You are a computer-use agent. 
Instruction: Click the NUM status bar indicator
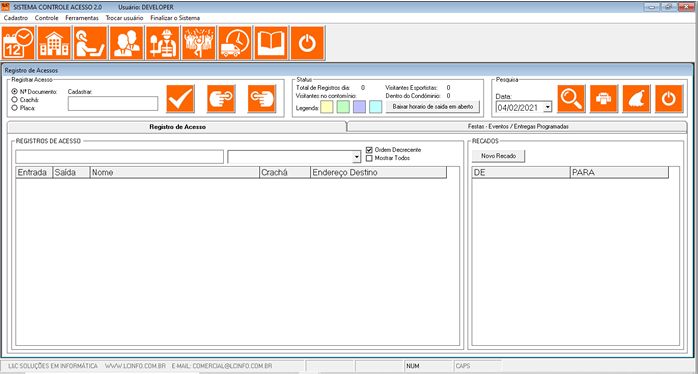[413, 366]
